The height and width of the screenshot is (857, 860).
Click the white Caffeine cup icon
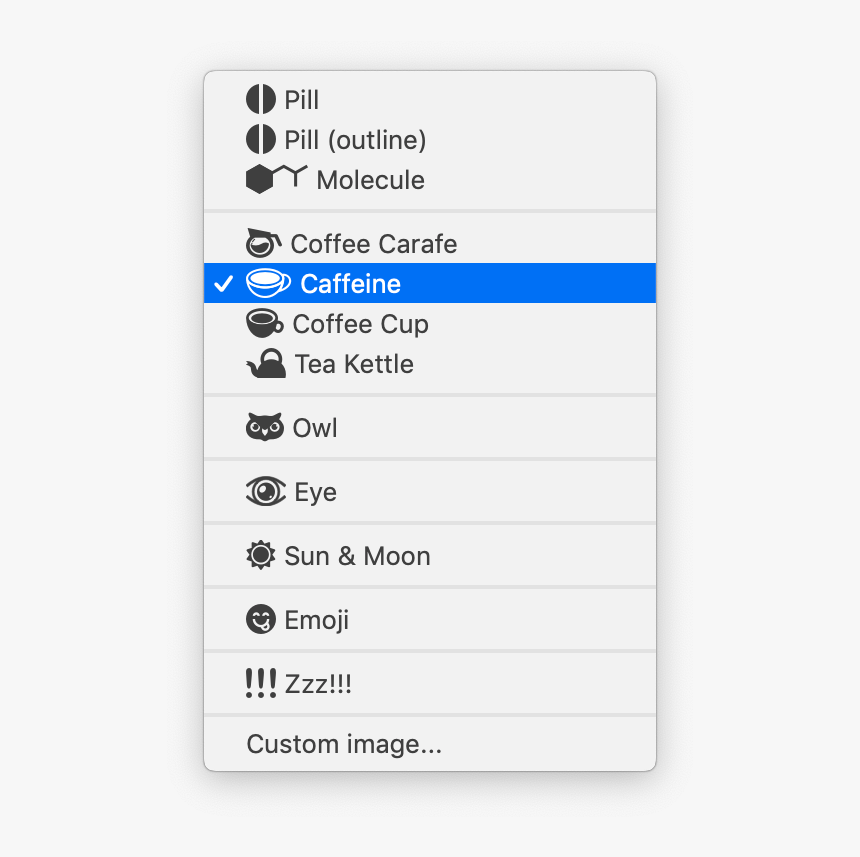pos(268,284)
